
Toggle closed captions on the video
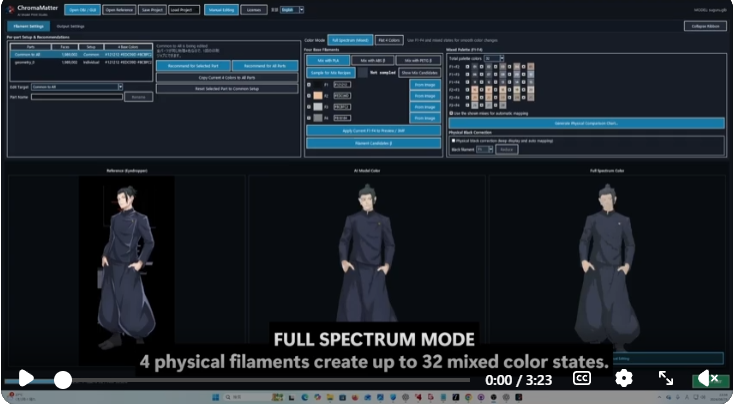coord(582,378)
